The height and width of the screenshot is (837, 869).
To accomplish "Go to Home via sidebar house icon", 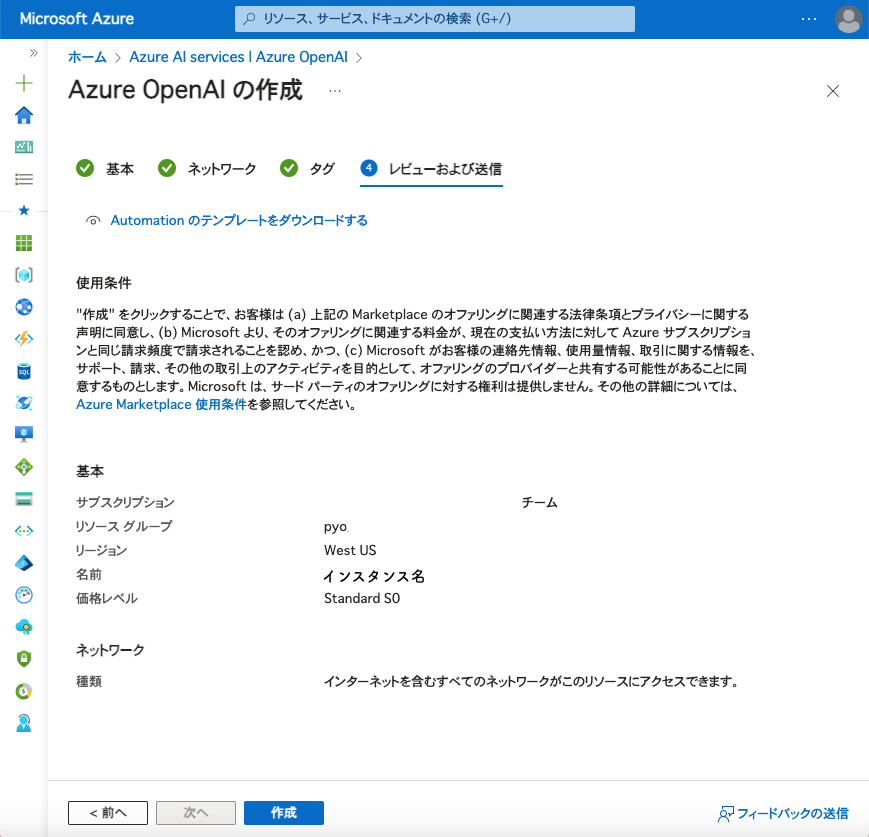I will [x=24, y=115].
